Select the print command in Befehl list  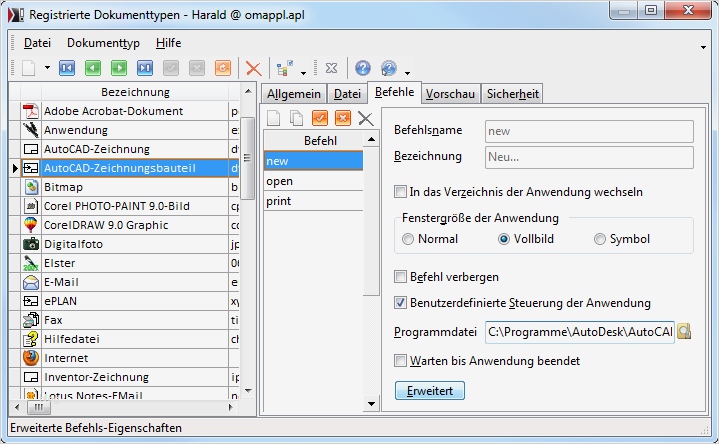tap(313, 201)
